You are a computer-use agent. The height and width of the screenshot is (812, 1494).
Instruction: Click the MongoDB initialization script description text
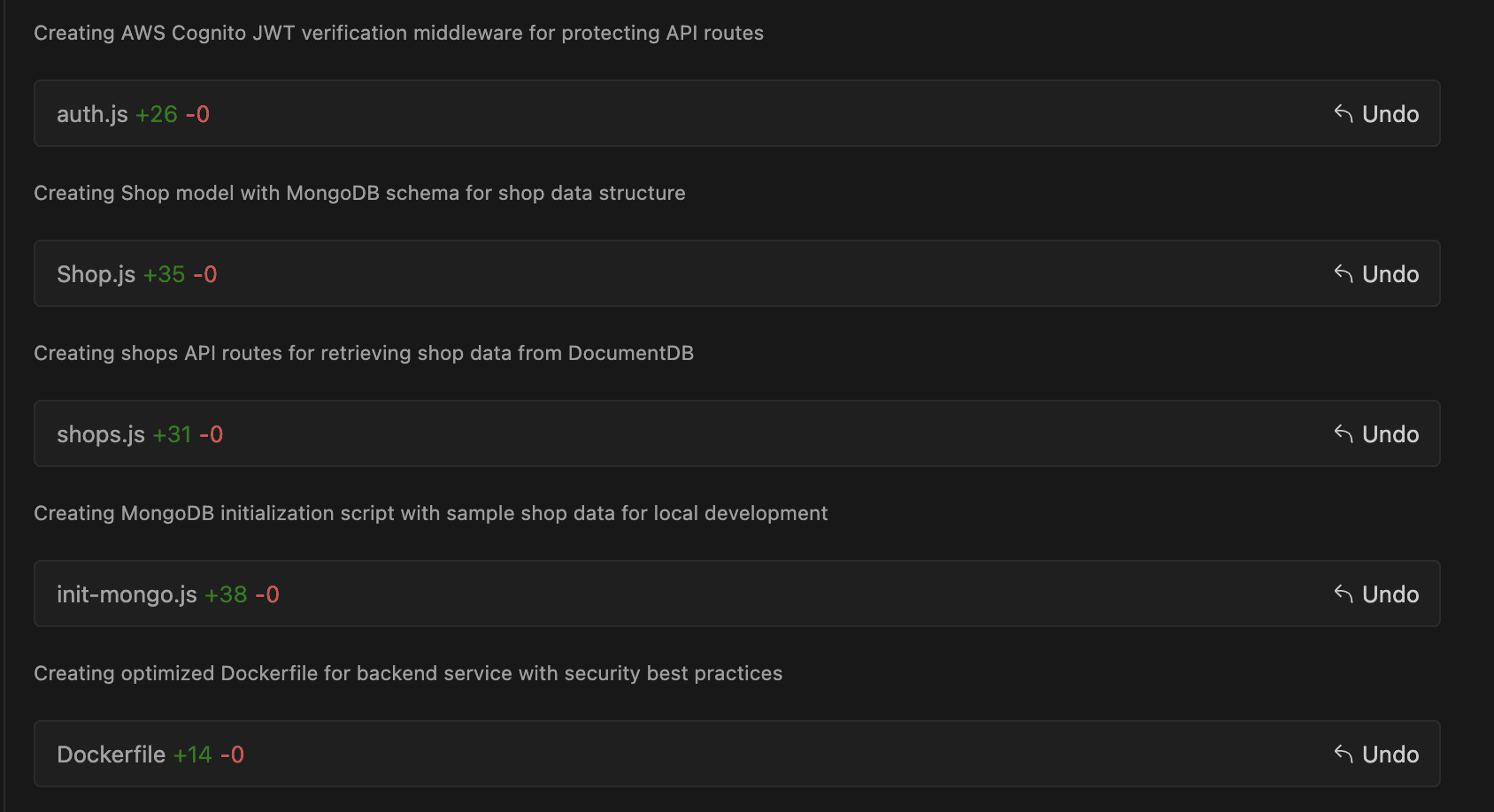[430, 513]
